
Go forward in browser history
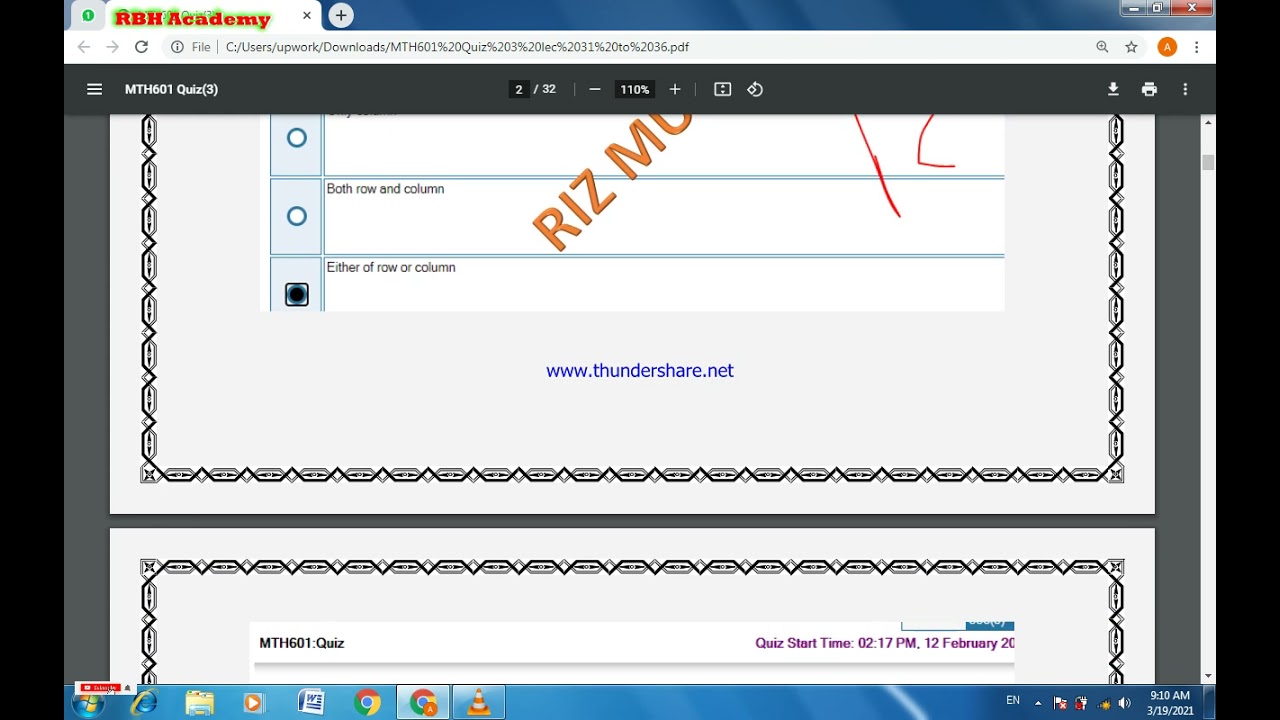click(x=112, y=47)
